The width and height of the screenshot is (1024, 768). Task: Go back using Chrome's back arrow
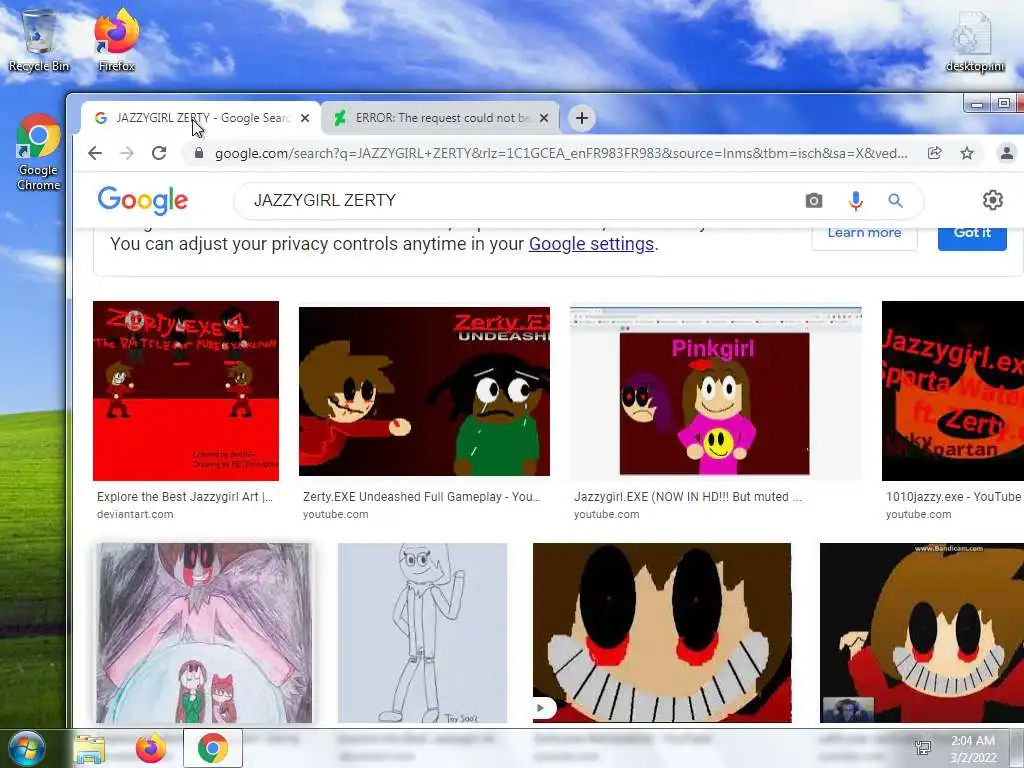pos(95,153)
